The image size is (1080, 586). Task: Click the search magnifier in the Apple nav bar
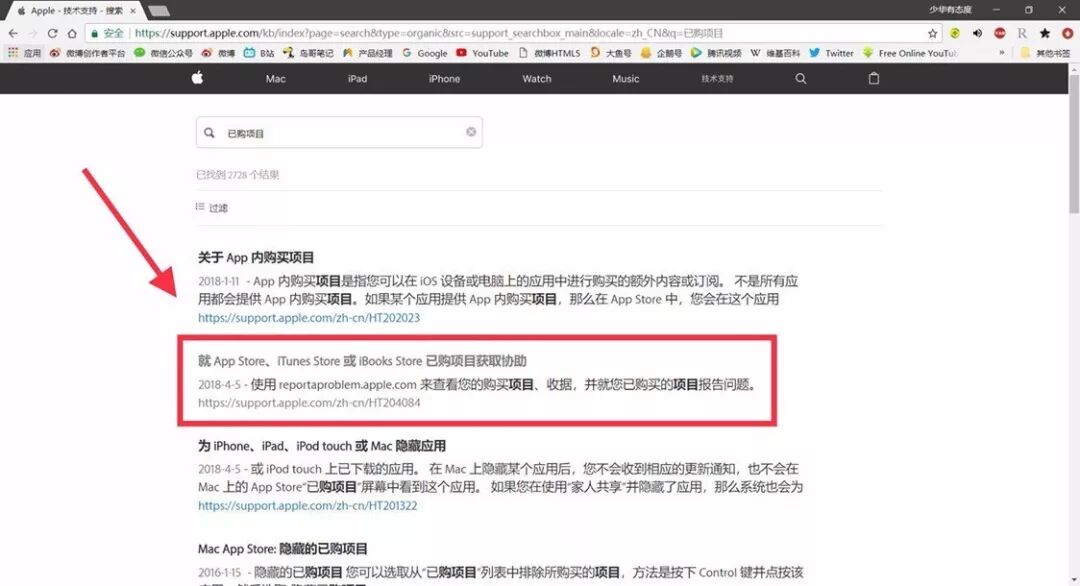click(800, 79)
